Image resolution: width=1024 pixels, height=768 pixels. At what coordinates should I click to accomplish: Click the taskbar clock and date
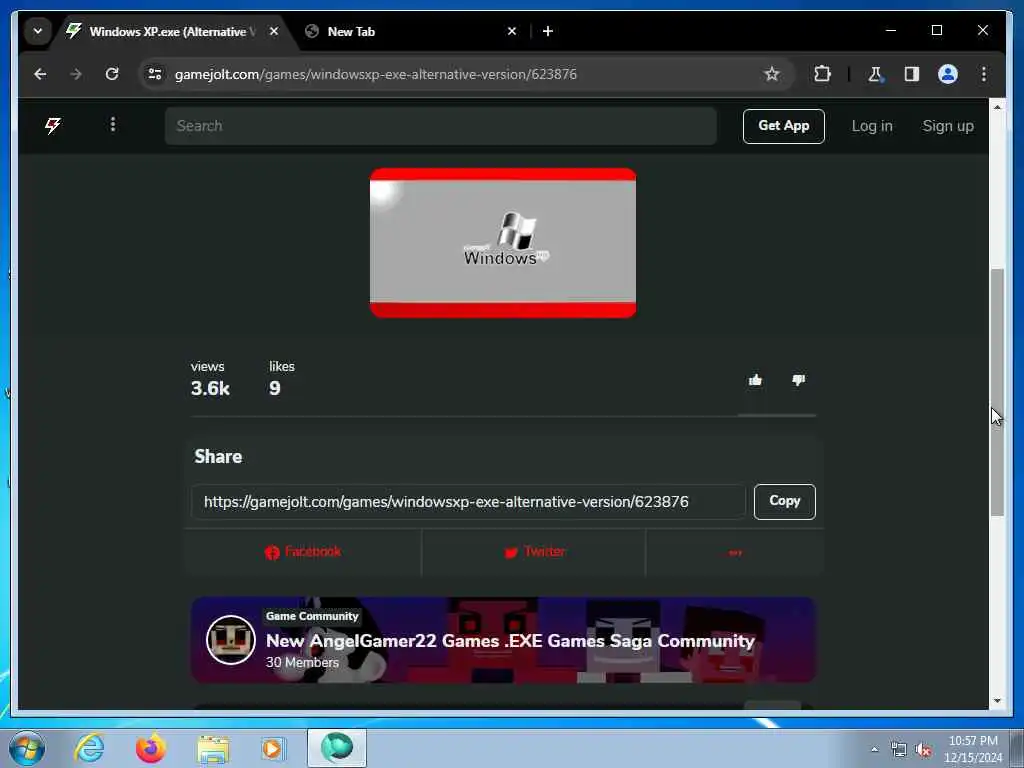point(973,749)
